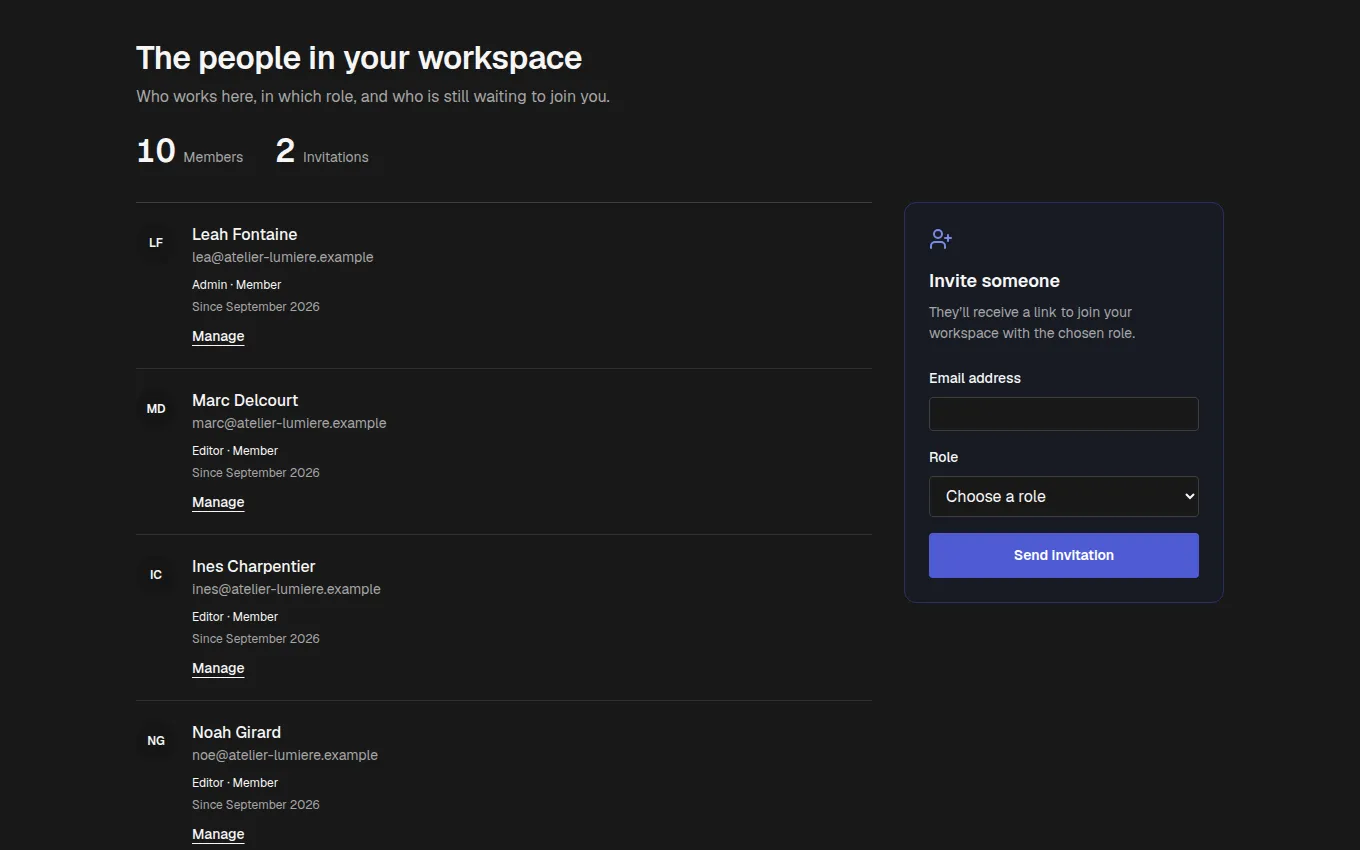Select the name Noah Girard
Screen dimensions: 1360x850
237,732
